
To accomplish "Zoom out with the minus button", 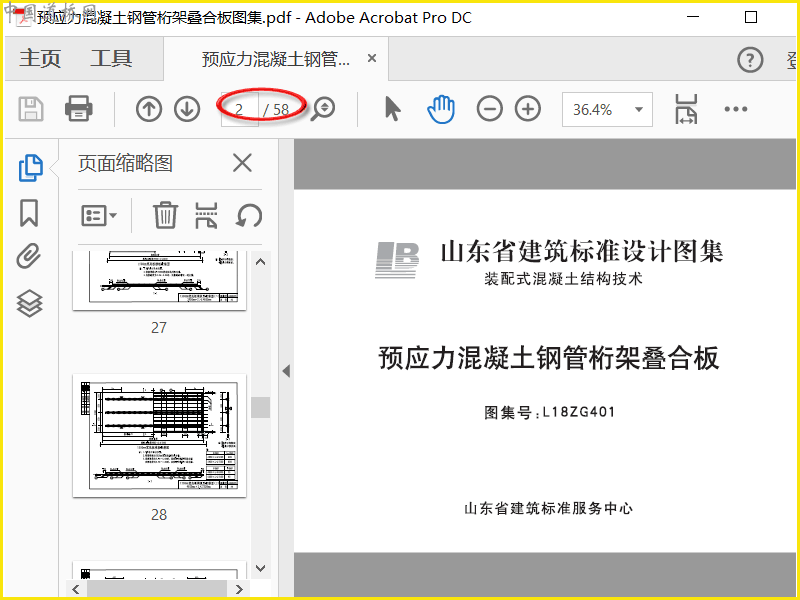I will [490, 109].
